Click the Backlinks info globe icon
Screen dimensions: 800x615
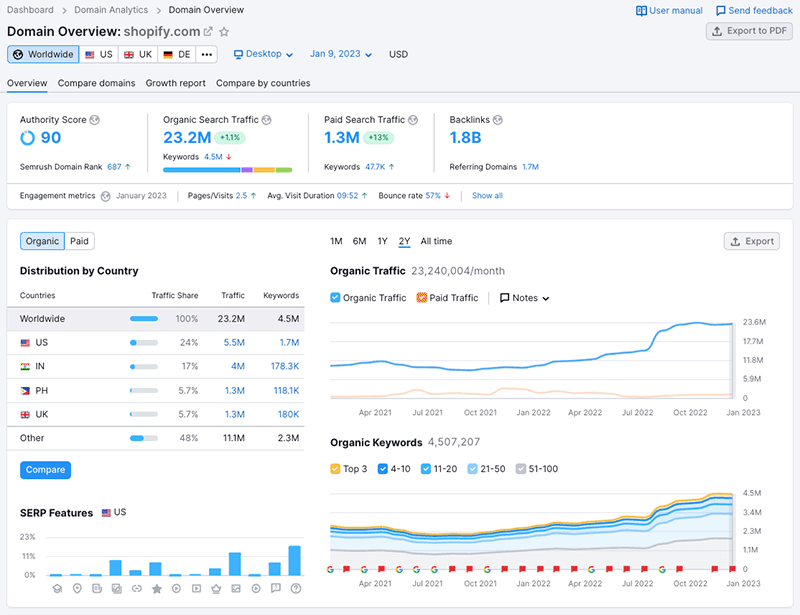[497, 120]
